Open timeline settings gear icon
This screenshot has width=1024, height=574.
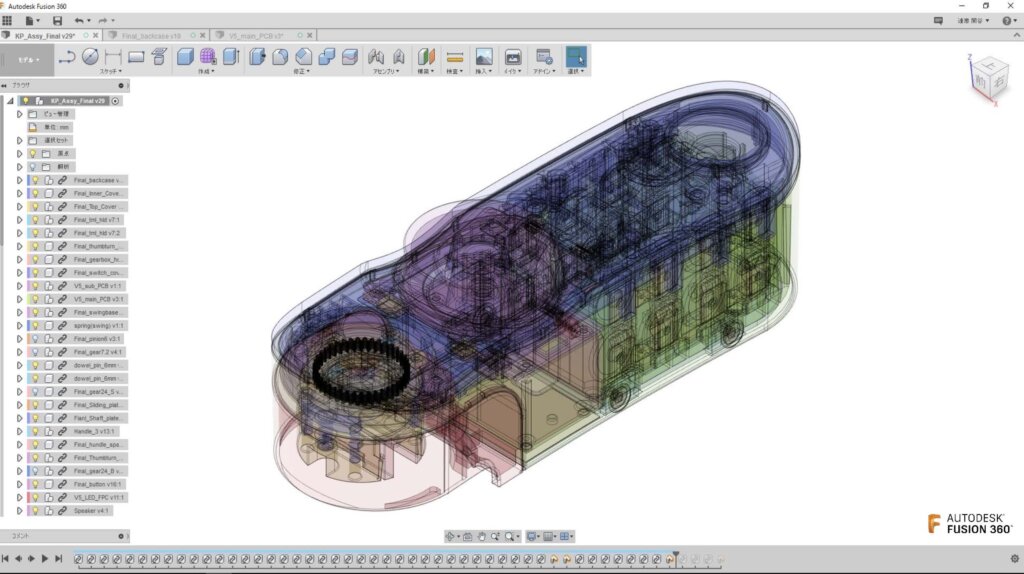(x=1014, y=559)
